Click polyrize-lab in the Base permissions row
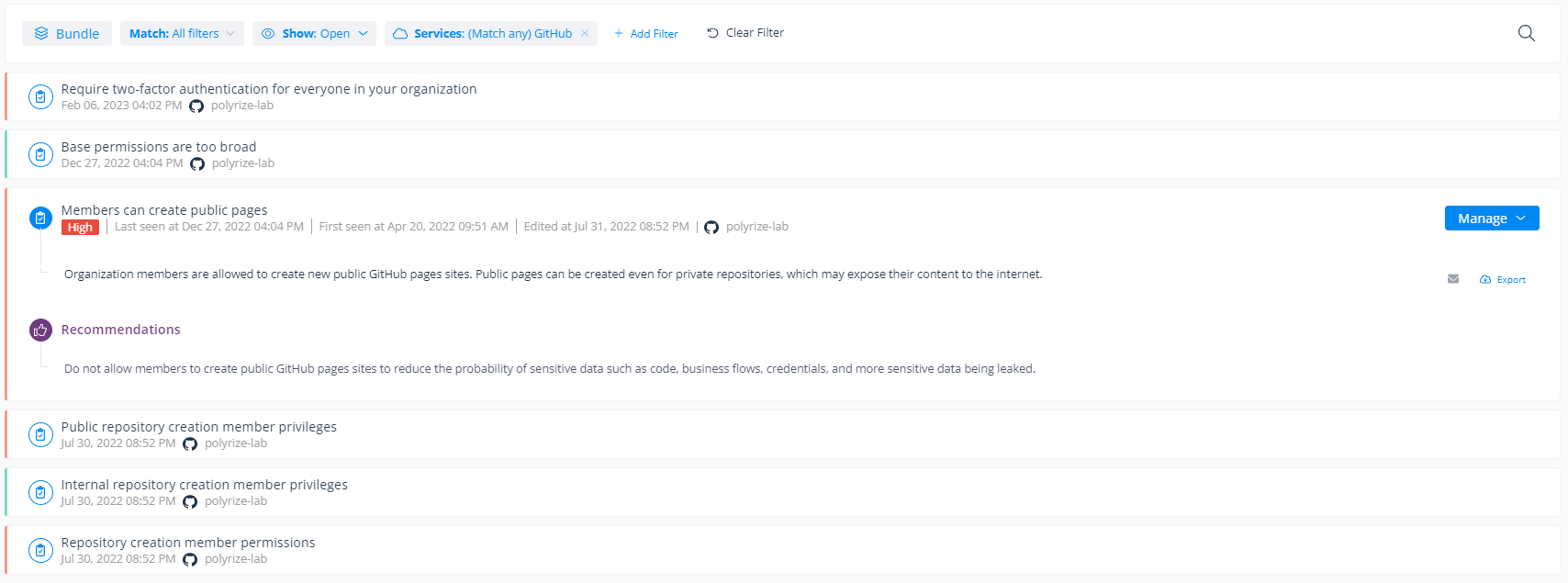This screenshot has width=1568, height=583. (x=243, y=163)
